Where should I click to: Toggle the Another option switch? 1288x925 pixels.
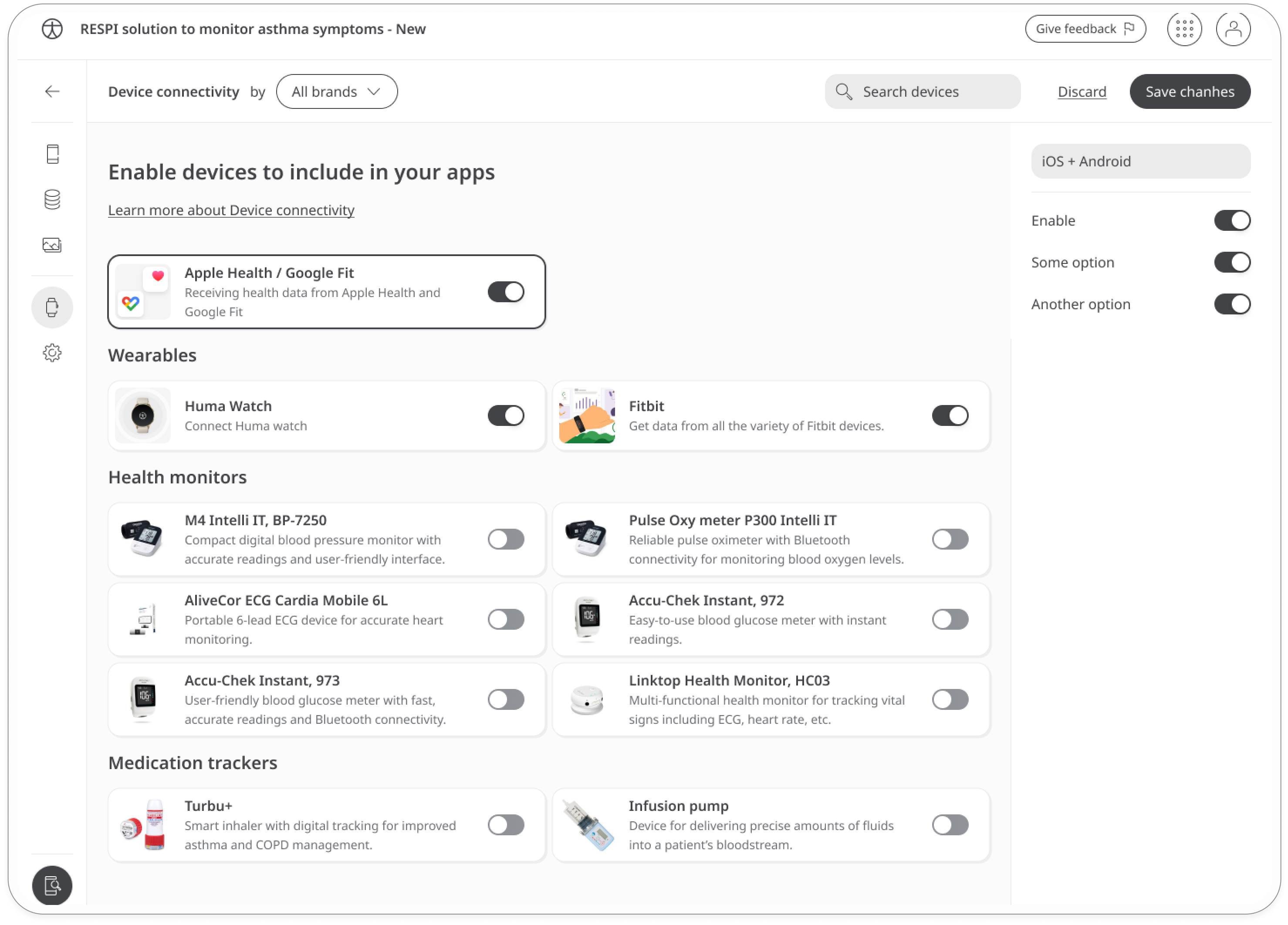(1232, 304)
